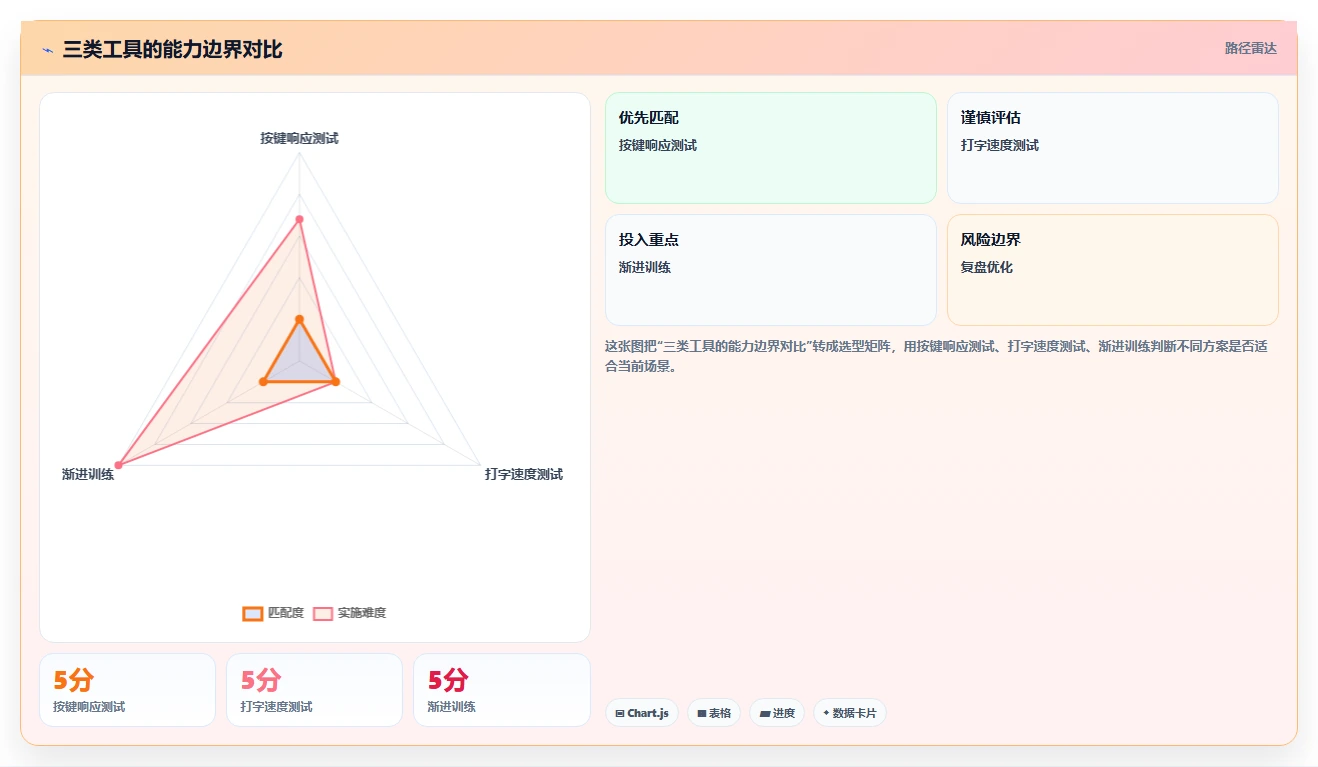1318x767 pixels.
Task: Click radar axis label 渐进训练
Action: [x=88, y=474]
